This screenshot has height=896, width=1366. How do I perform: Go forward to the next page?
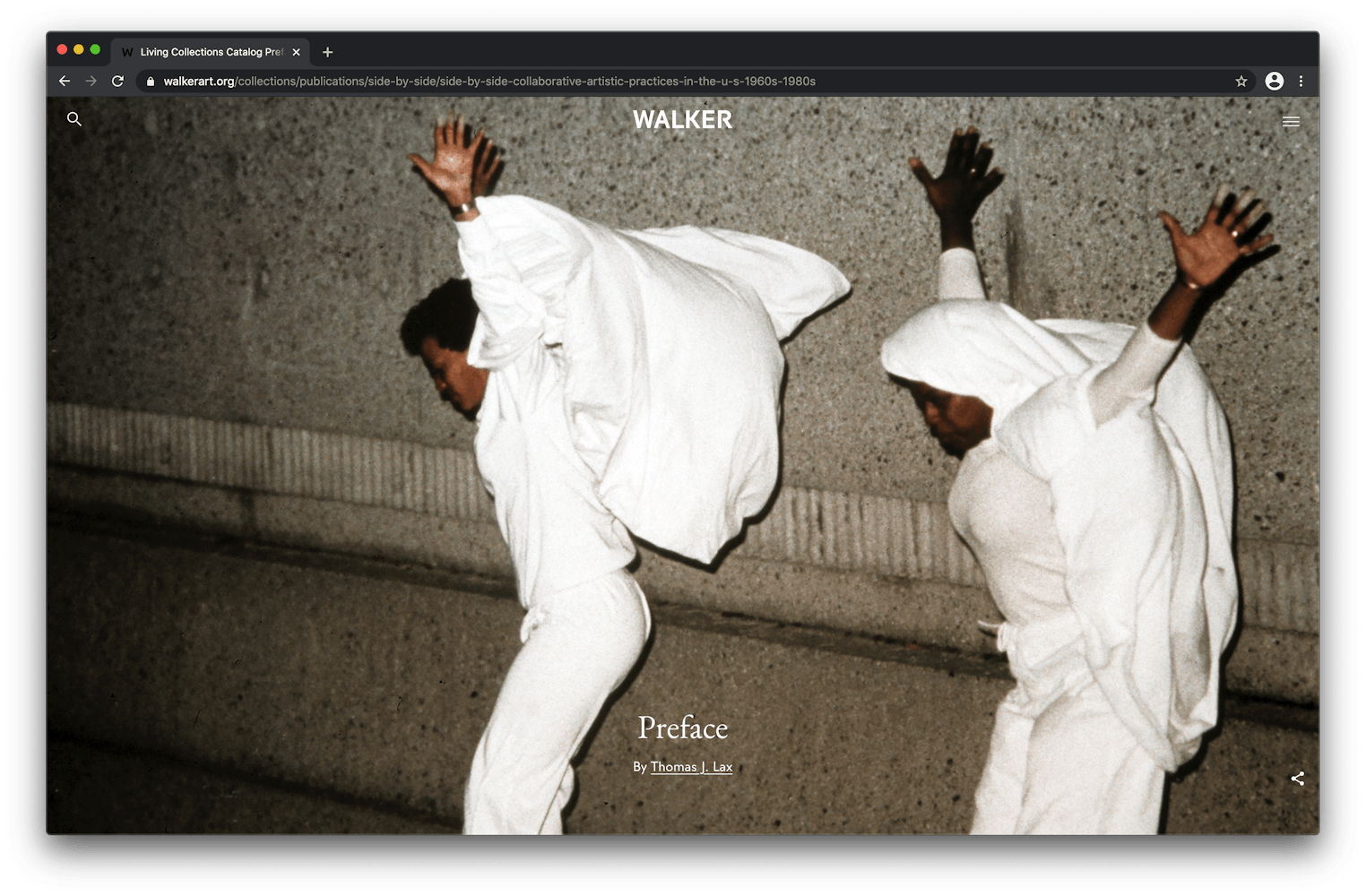(x=91, y=82)
